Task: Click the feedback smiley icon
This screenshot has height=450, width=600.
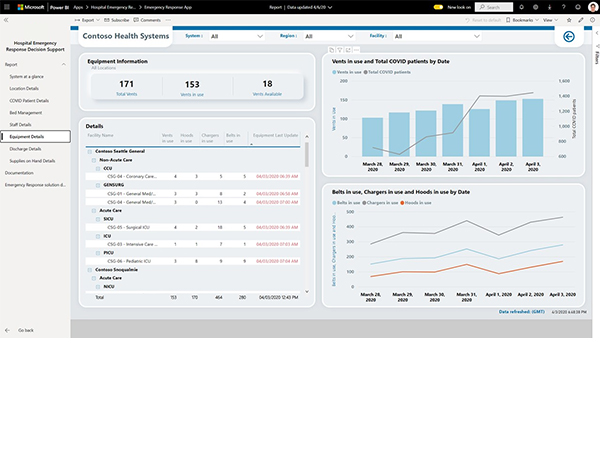Action: 578,7
